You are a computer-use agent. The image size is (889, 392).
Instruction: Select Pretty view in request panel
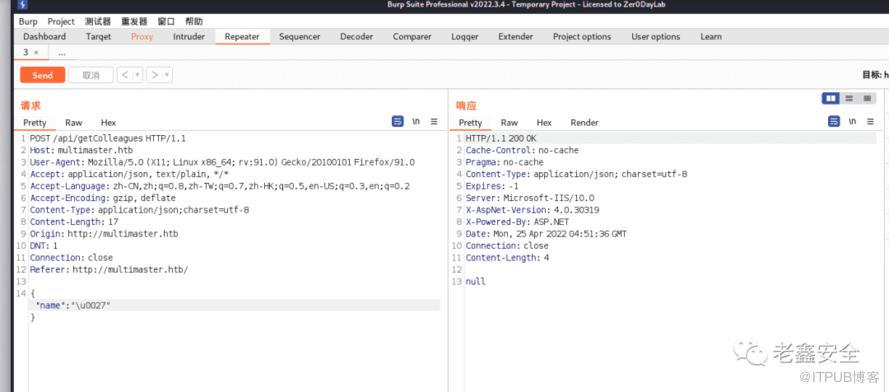pos(35,123)
